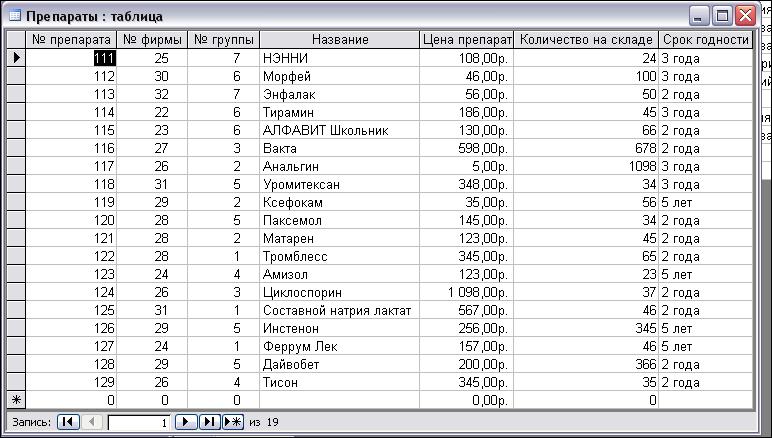Click the select-all corner box
The image size is (772, 438).
16,40
